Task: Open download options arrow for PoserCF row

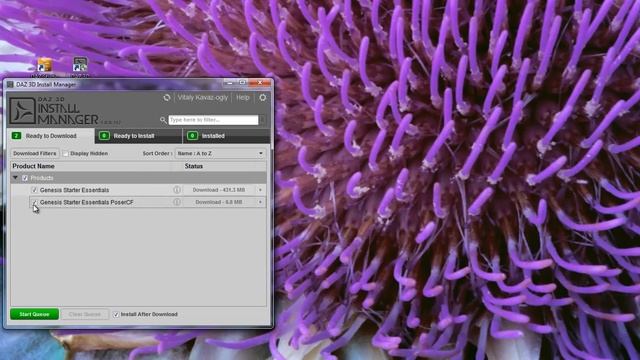Action: point(260,202)
